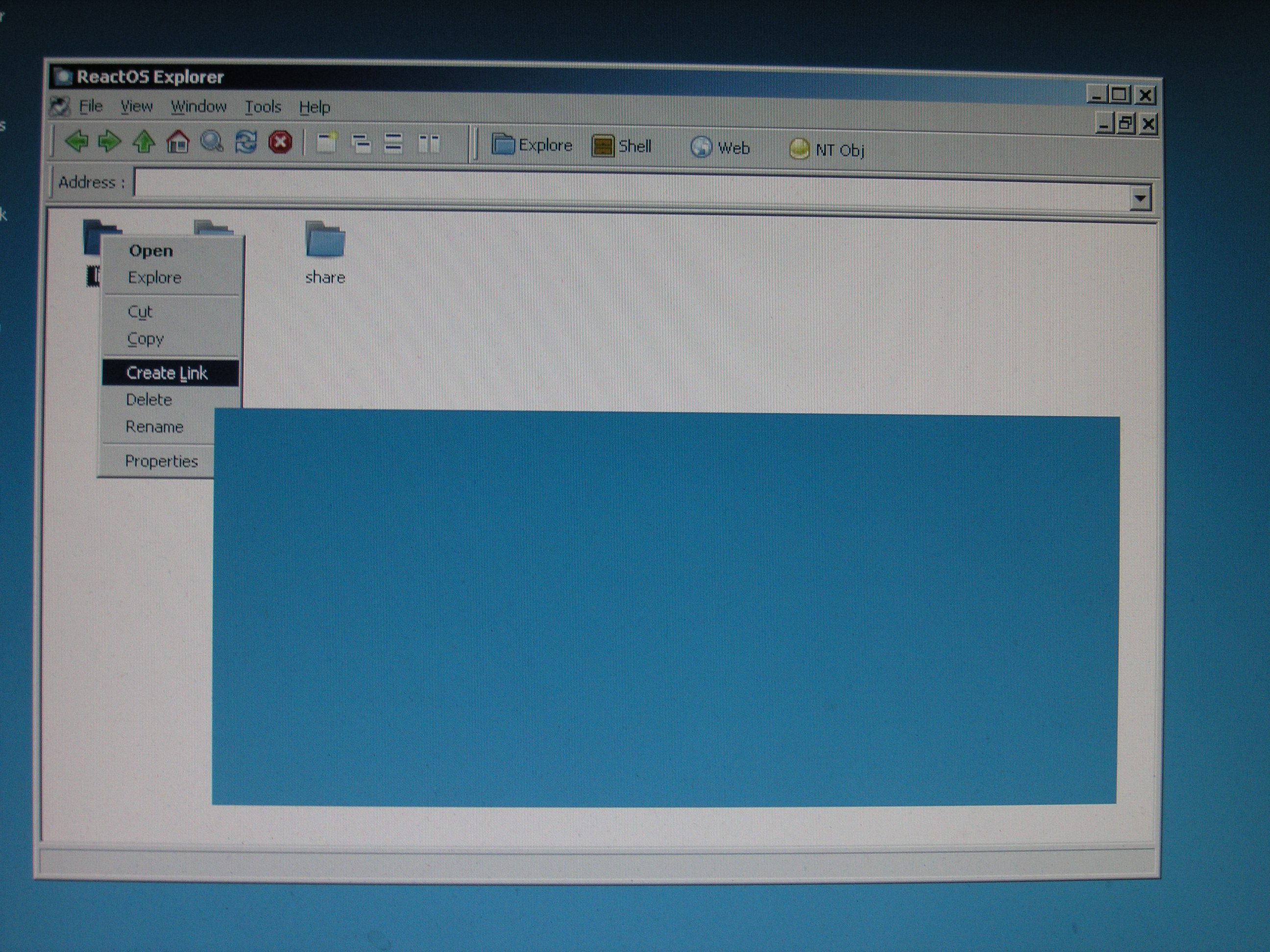Choose Copy in the context menu

click(171, 339)
